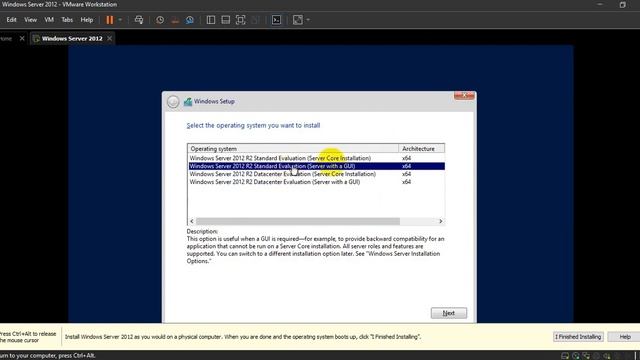The height and width of the screenshot is (360, 640).
Task: Open the View menu
Action: pyautogui.click(x=30, y=20)
